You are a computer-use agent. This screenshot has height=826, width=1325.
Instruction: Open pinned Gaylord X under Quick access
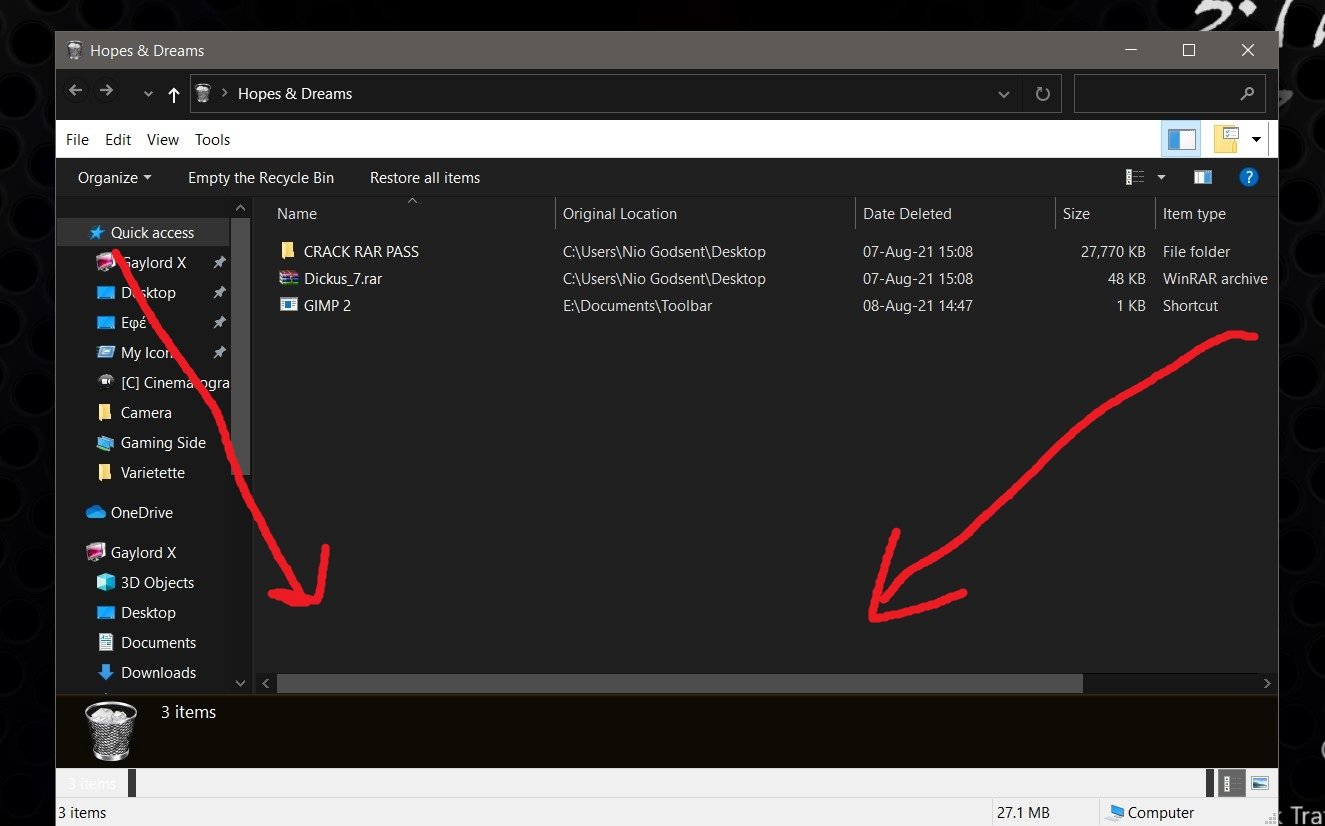[154, 263]
